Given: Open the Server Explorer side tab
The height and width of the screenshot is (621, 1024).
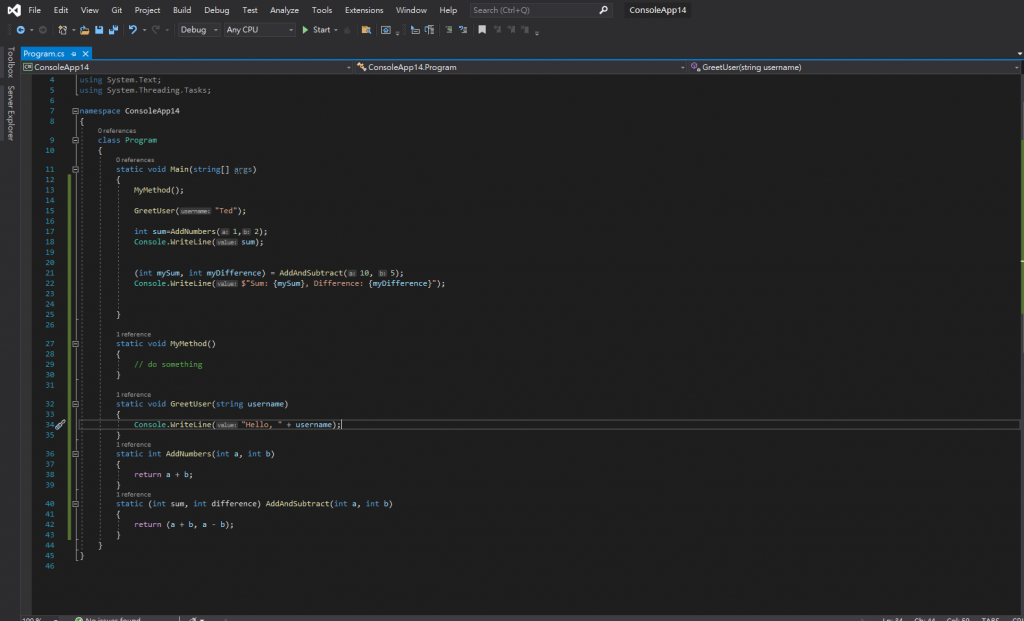Looking at the screenshot, I should pyautogui.click(x=10, y=113).
